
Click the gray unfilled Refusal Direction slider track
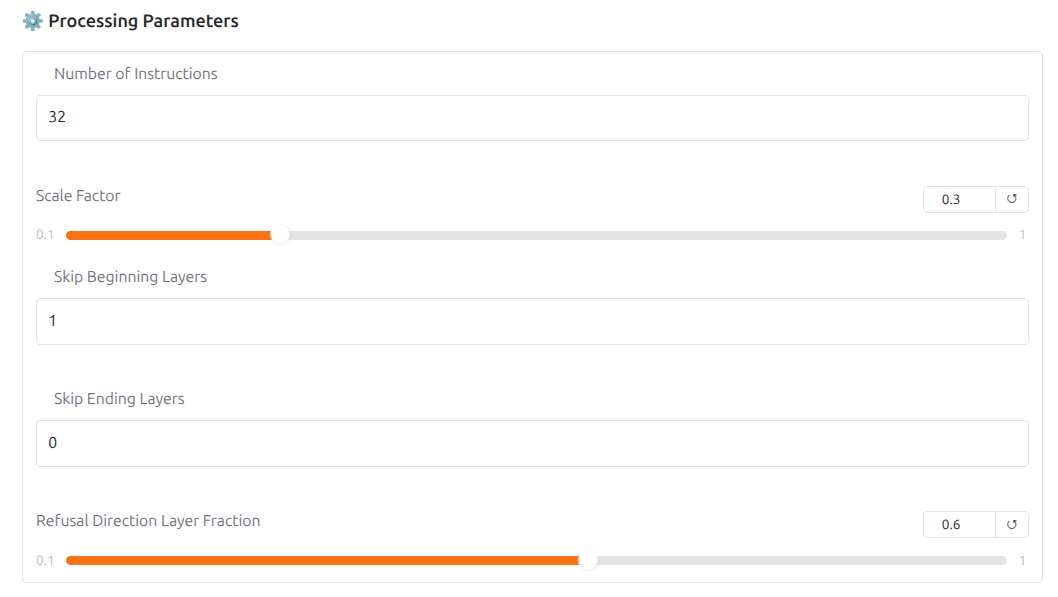click(x=800, y=560)
